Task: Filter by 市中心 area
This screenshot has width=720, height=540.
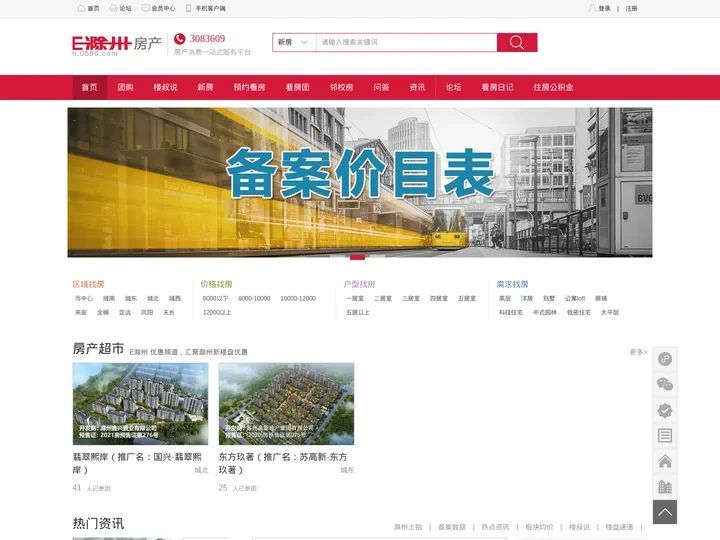Action: (84, 298)
